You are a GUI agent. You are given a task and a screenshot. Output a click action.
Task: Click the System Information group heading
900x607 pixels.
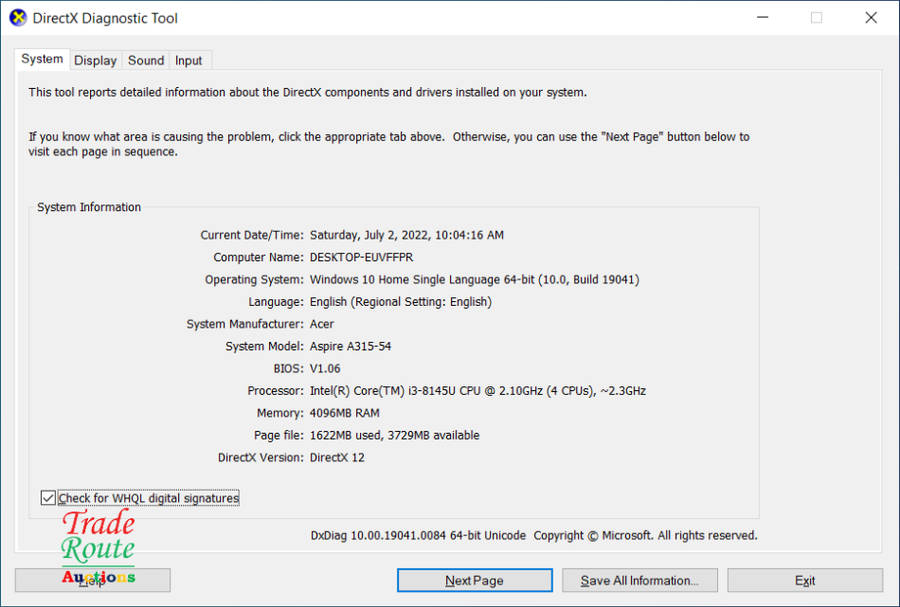[89, 208]
